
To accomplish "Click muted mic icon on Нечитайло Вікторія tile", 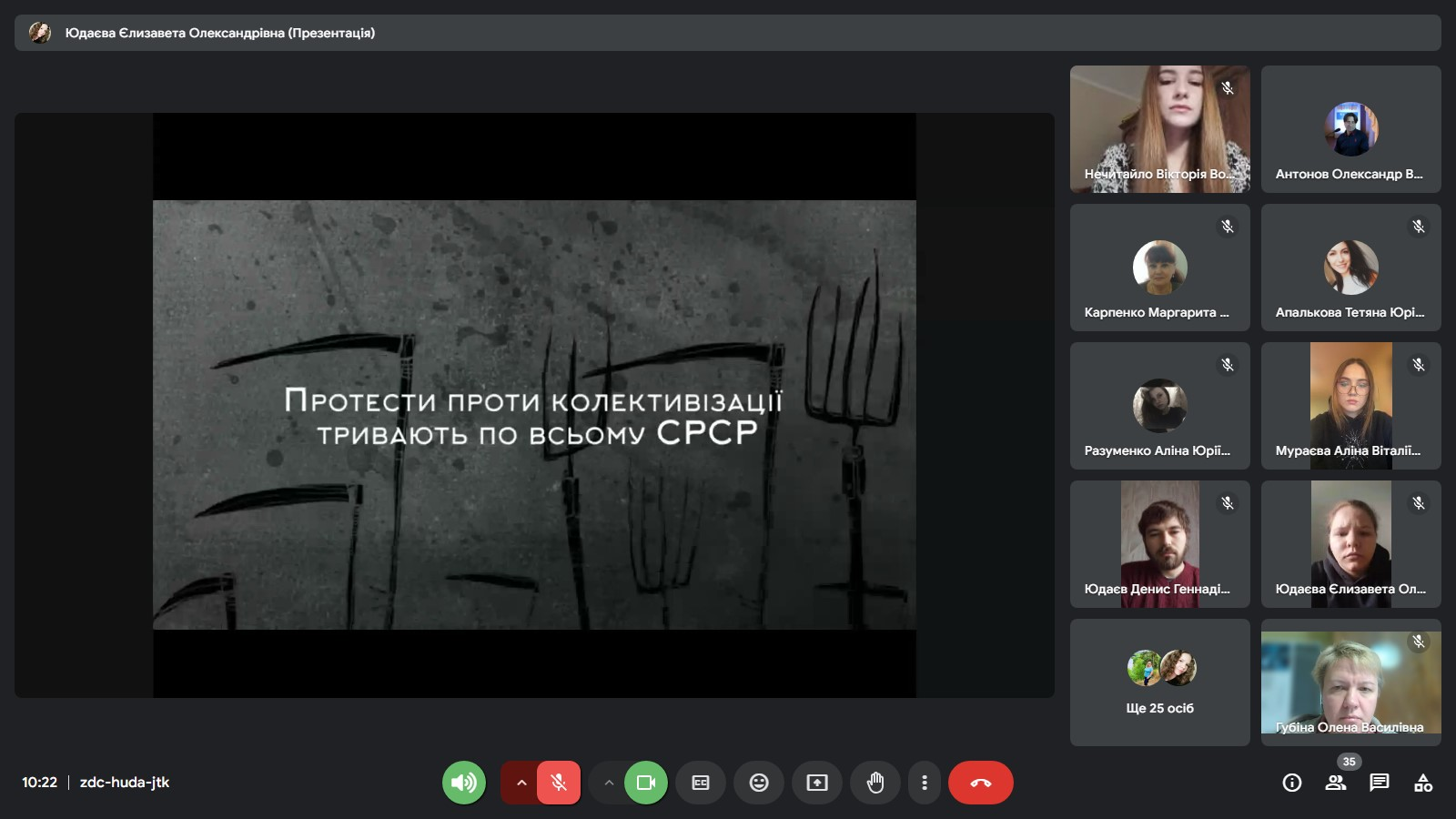I will point(1228,88).
